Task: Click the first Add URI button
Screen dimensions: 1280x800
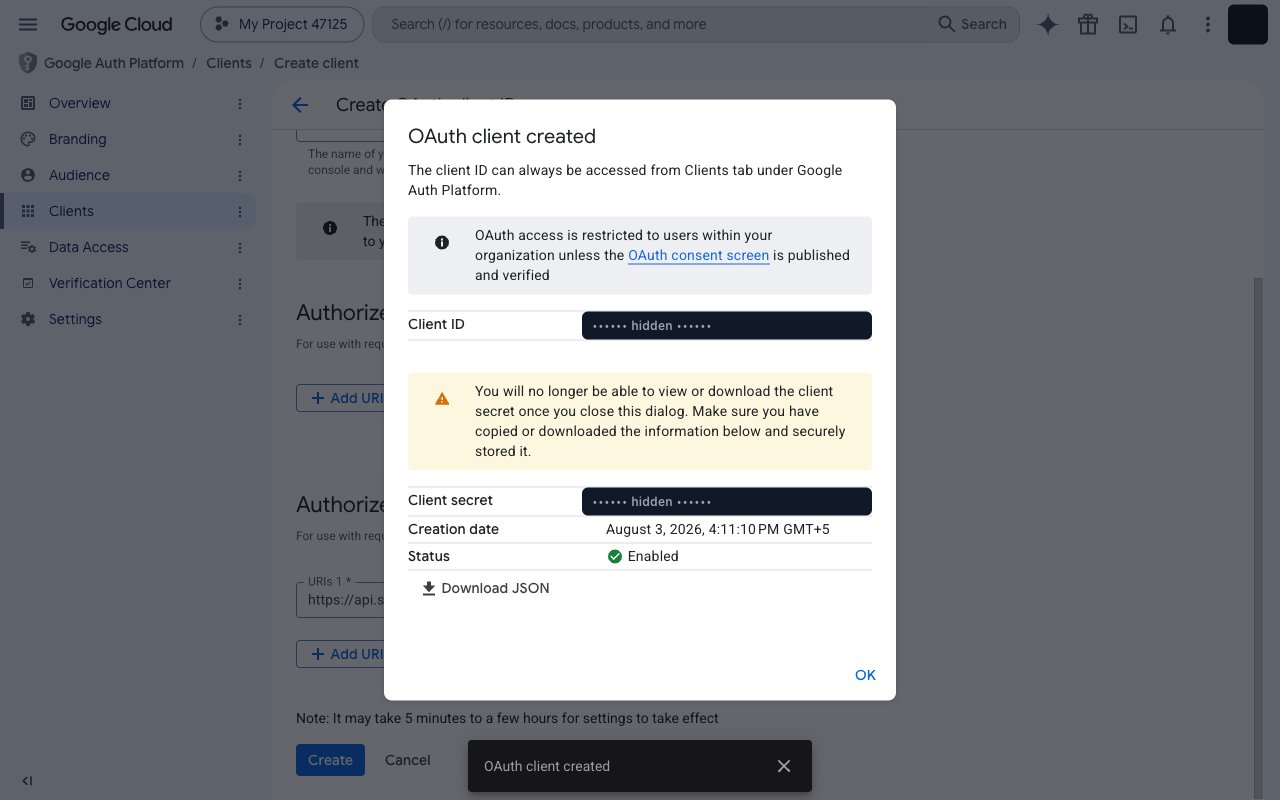Action: click(x=340, y=398)
